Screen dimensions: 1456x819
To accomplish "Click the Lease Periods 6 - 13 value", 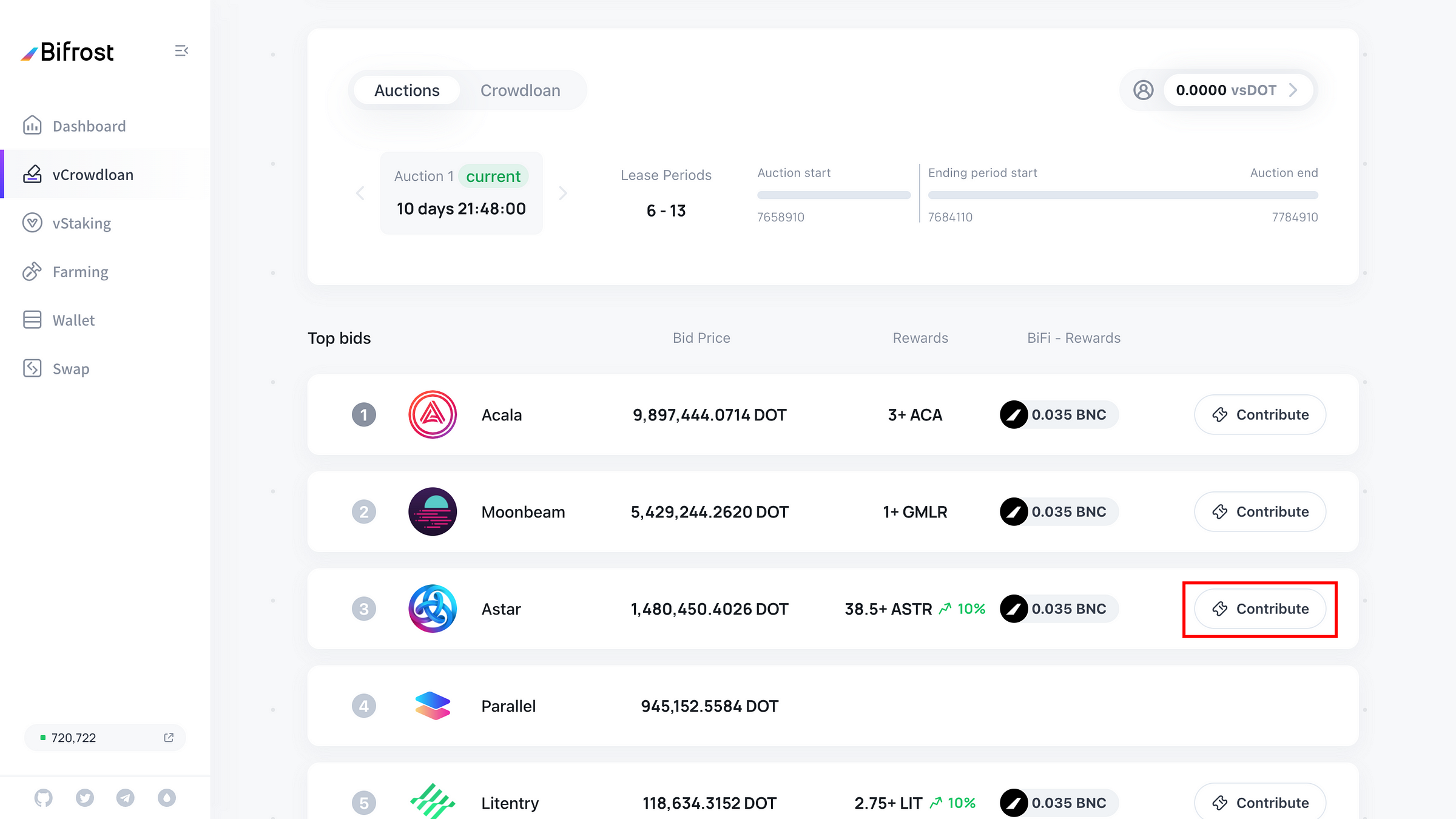I will pyautogui.click(x=666, y=210).
